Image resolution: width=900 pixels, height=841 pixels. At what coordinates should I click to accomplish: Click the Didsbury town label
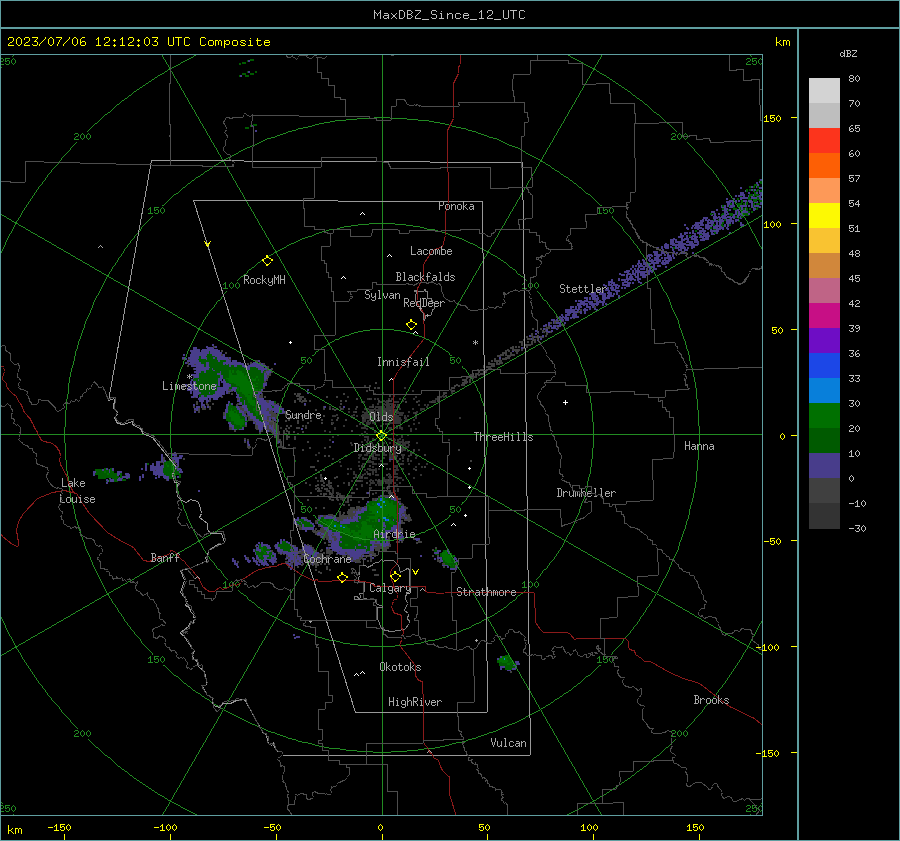click(377, 448)
